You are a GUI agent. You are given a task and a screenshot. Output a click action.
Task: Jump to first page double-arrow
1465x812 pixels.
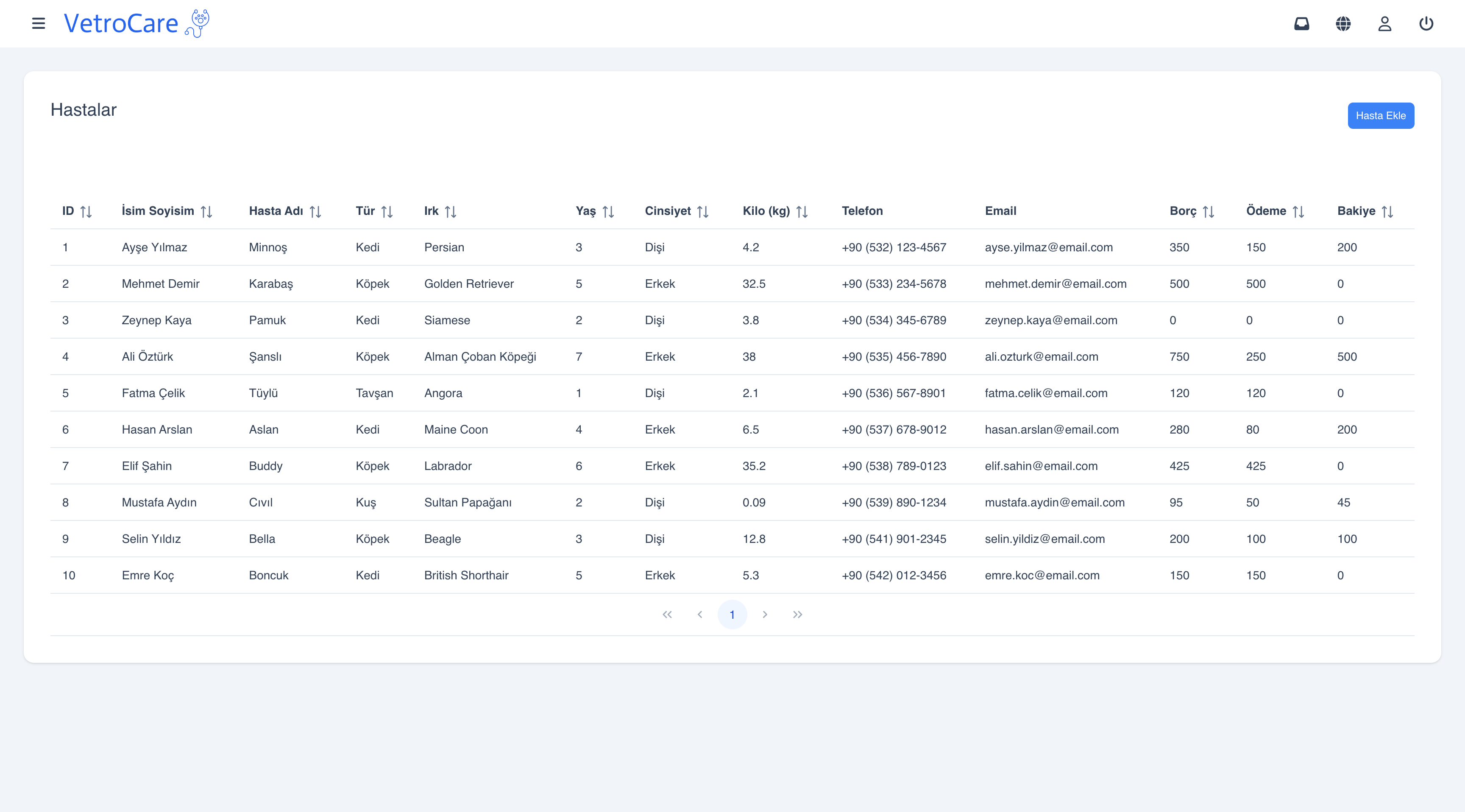[667, 614]
